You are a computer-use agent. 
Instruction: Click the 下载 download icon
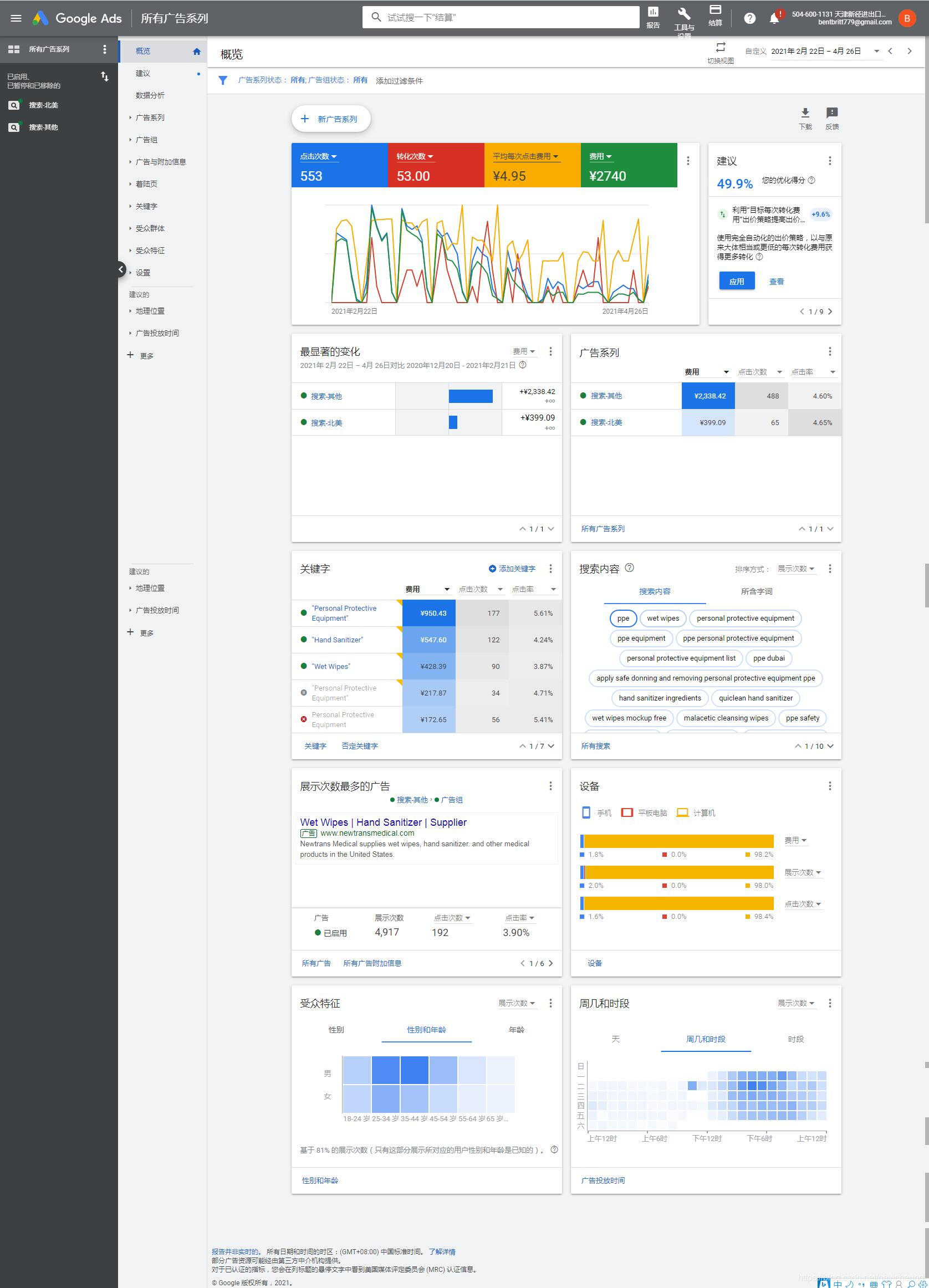point(805,113)
